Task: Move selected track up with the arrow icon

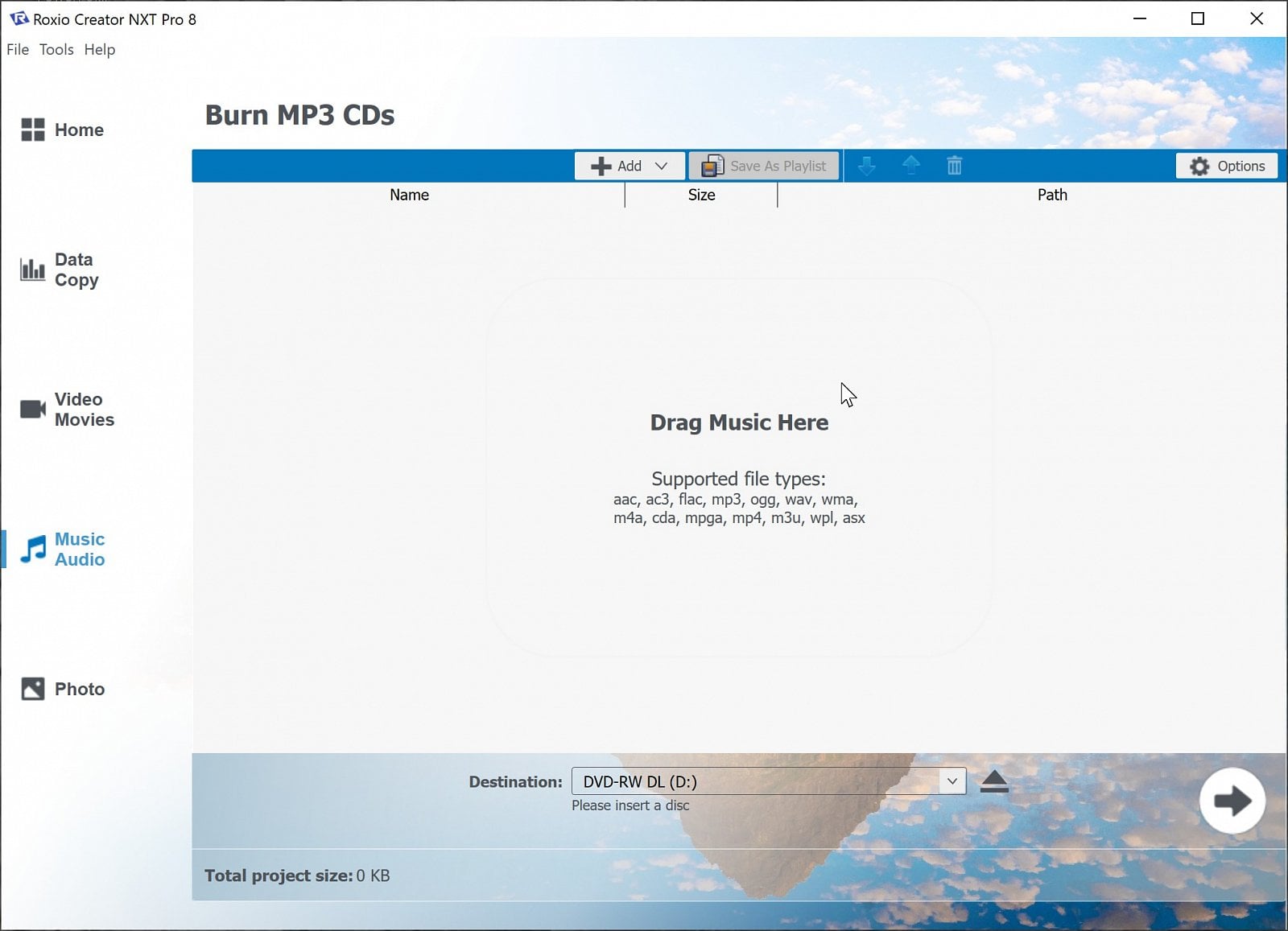Action: tap(911, 166)
